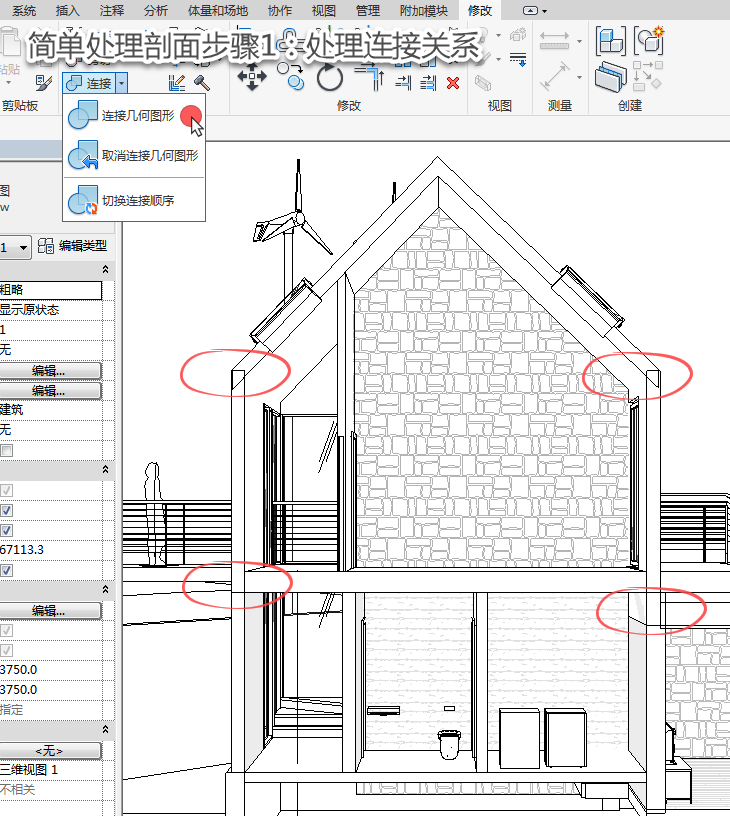Click the <无> button above 三维视图 1
The height and width of the screenshot is (816, 730).
tap(50, 750)
